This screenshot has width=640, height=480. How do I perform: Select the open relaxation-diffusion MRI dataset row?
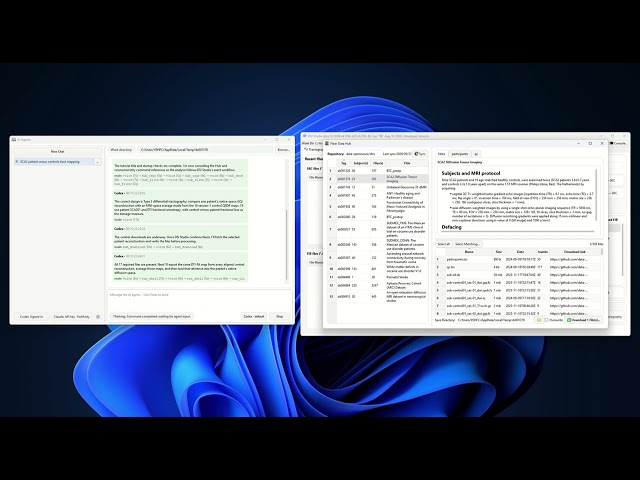click(x=378, y=296)
